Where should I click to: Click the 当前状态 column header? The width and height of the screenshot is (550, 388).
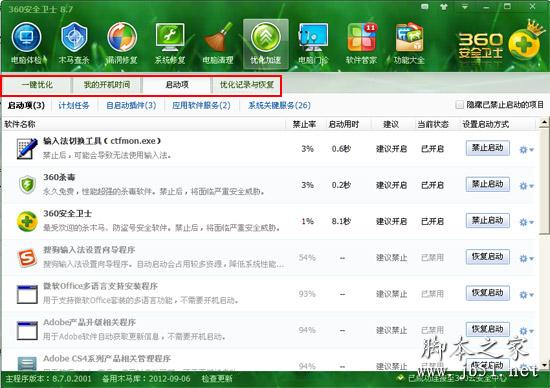pyautogui.click(x=433, y=124)
